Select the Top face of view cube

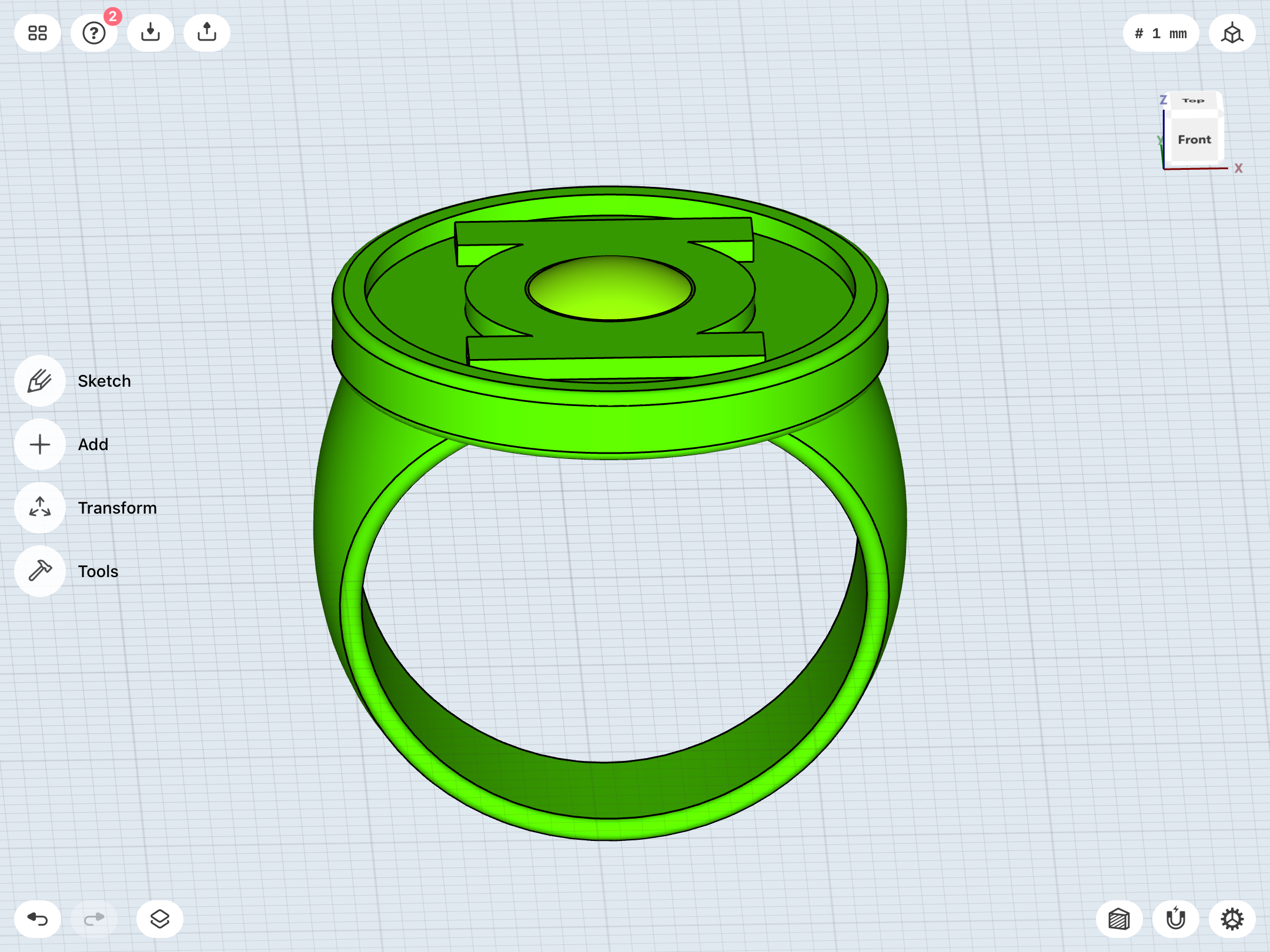point(1193,100)
